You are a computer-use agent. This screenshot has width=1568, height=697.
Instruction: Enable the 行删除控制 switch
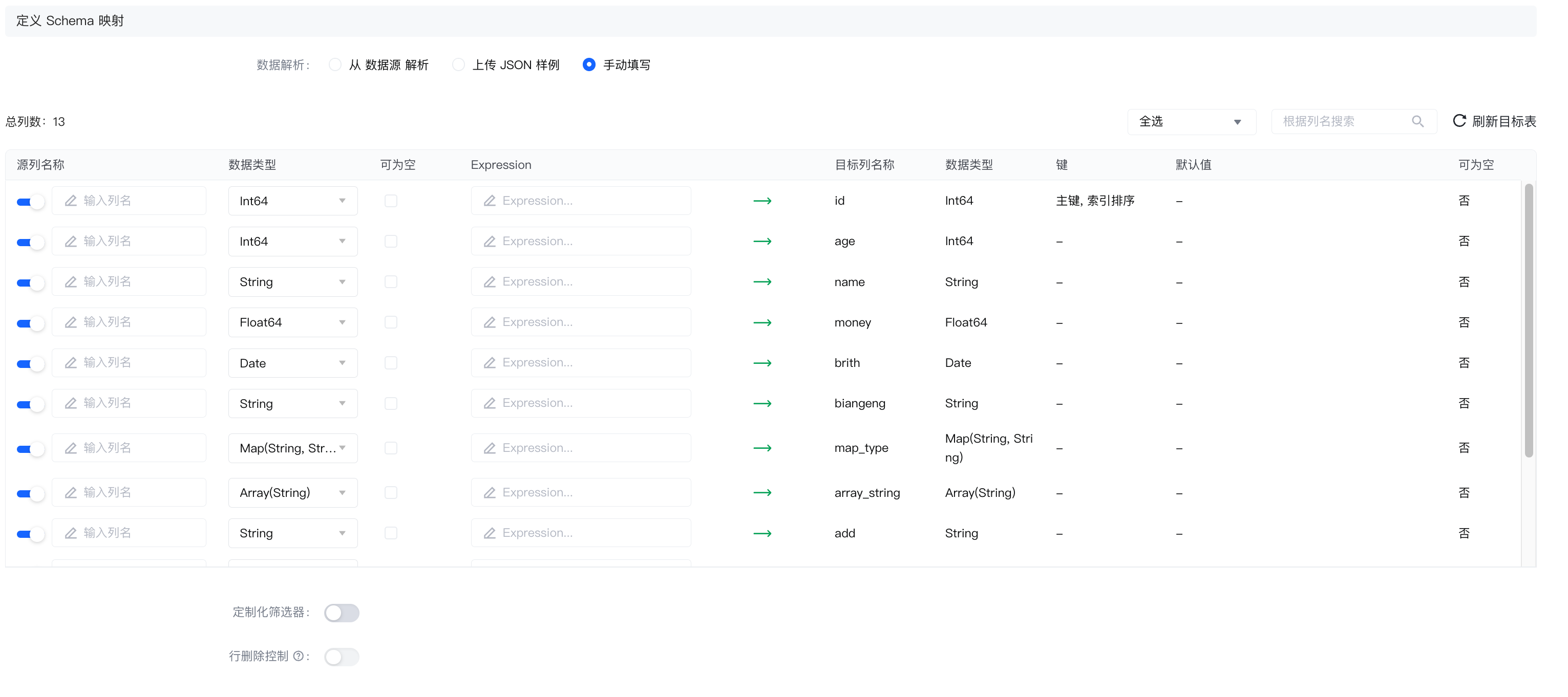coord(342,656)
